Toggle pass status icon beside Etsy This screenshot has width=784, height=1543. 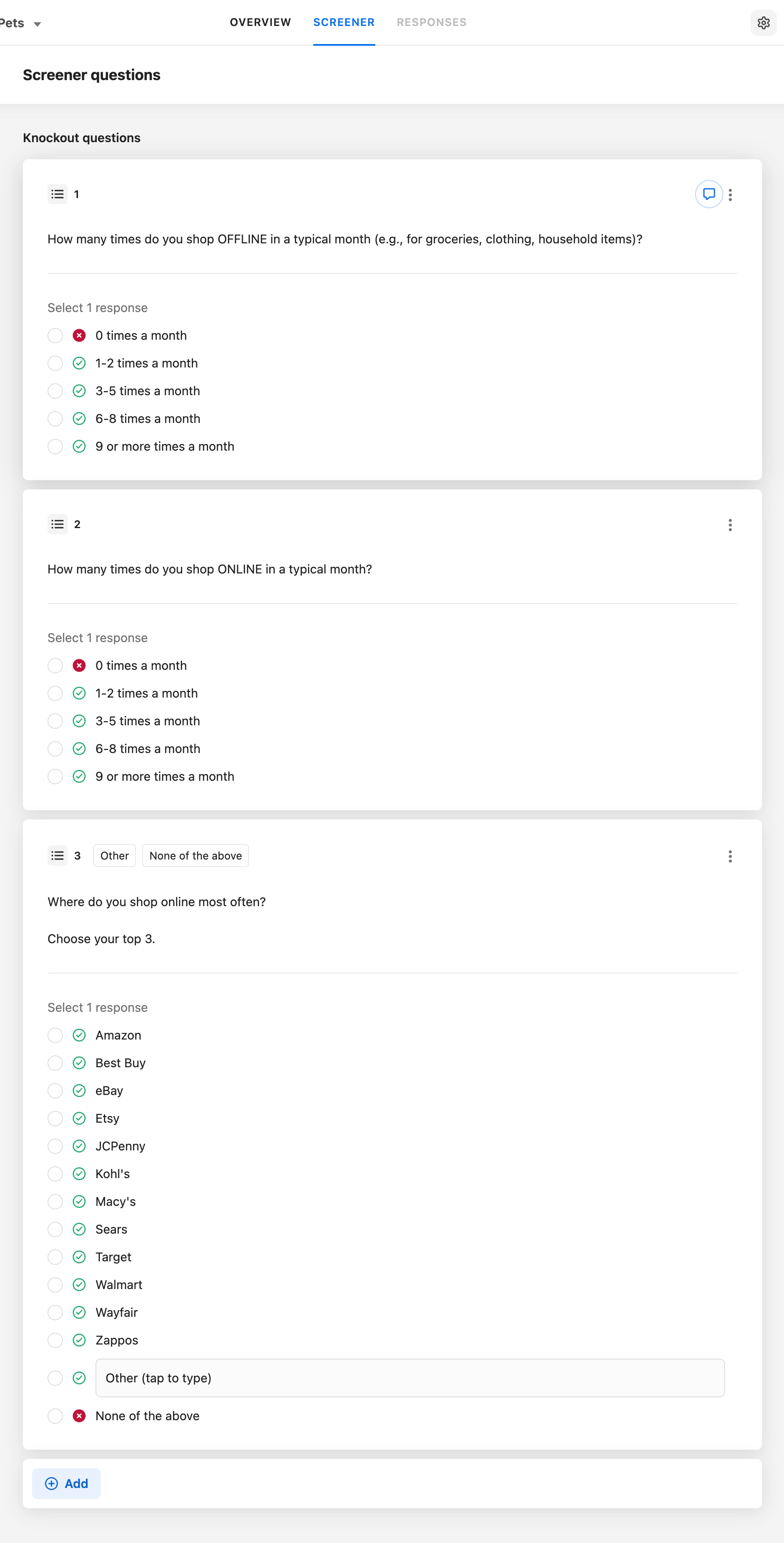click(x=79, y=1118)
